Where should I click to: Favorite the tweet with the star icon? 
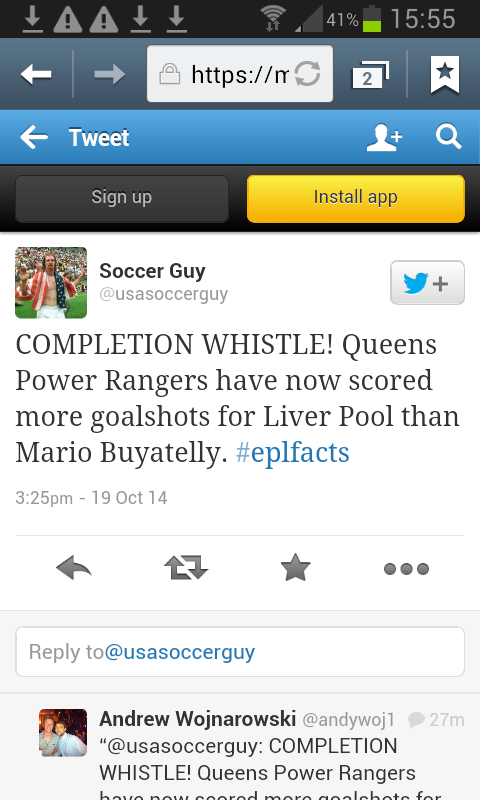295,568
